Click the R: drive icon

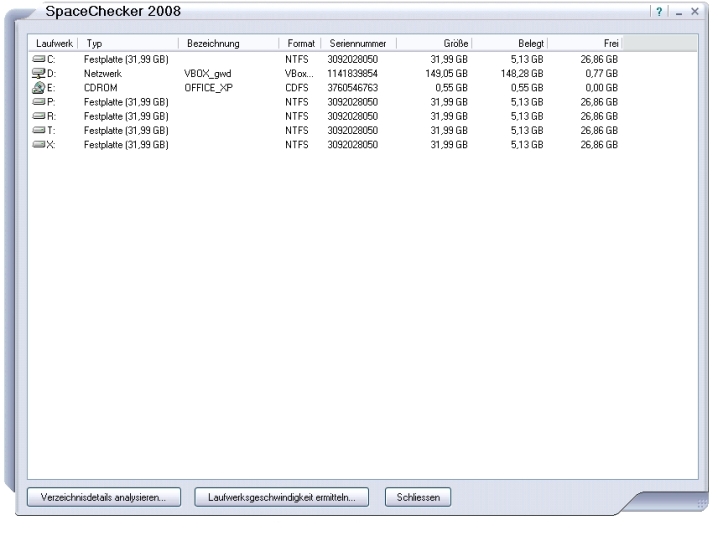click(x=39, y=110)
